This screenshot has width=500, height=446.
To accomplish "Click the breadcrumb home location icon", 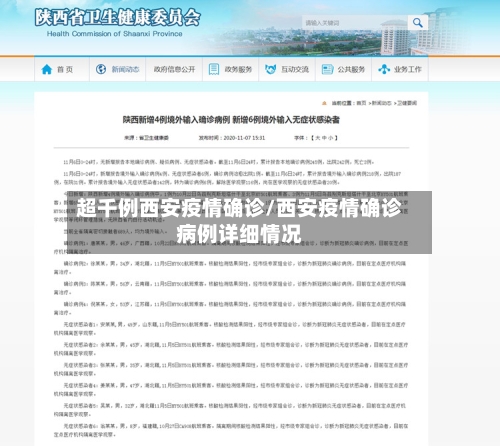I will coord(324,103).
